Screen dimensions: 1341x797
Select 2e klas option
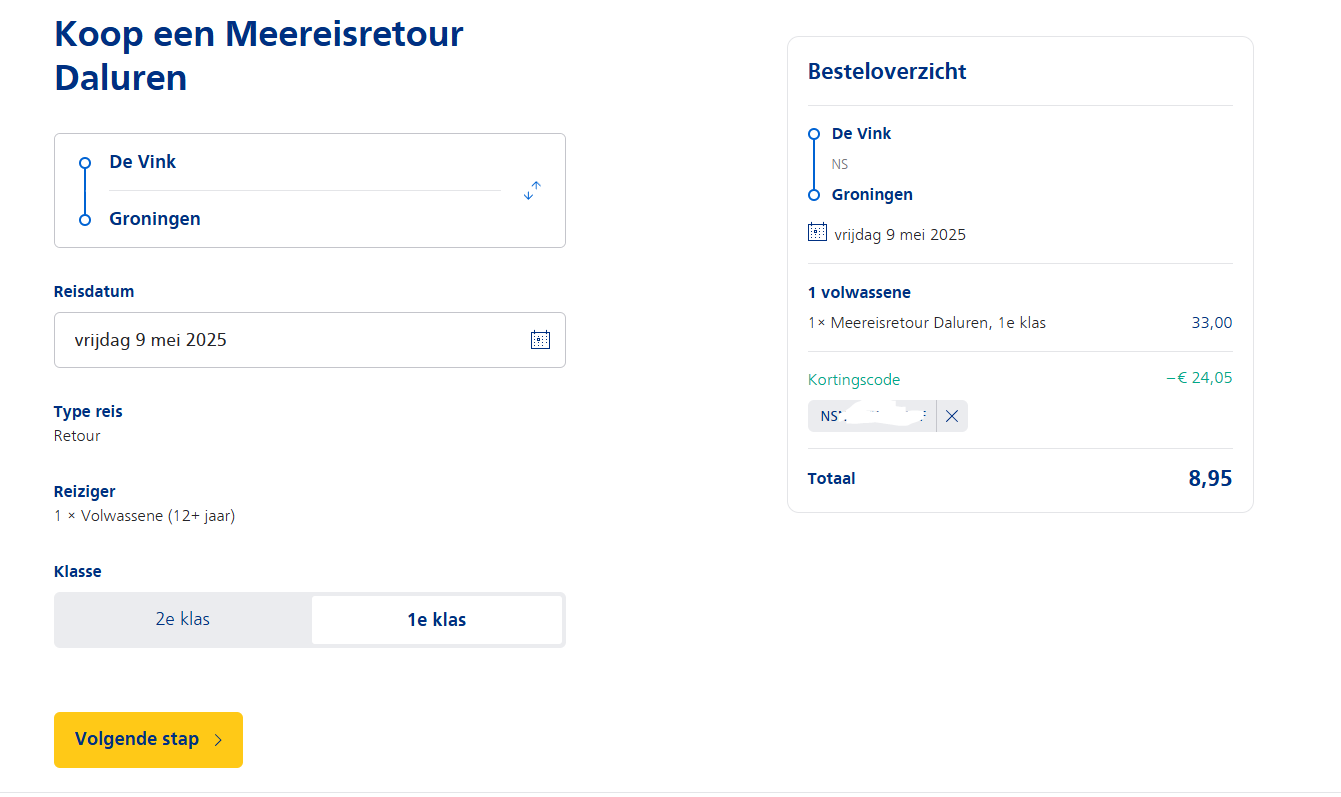tap(183, 619)
